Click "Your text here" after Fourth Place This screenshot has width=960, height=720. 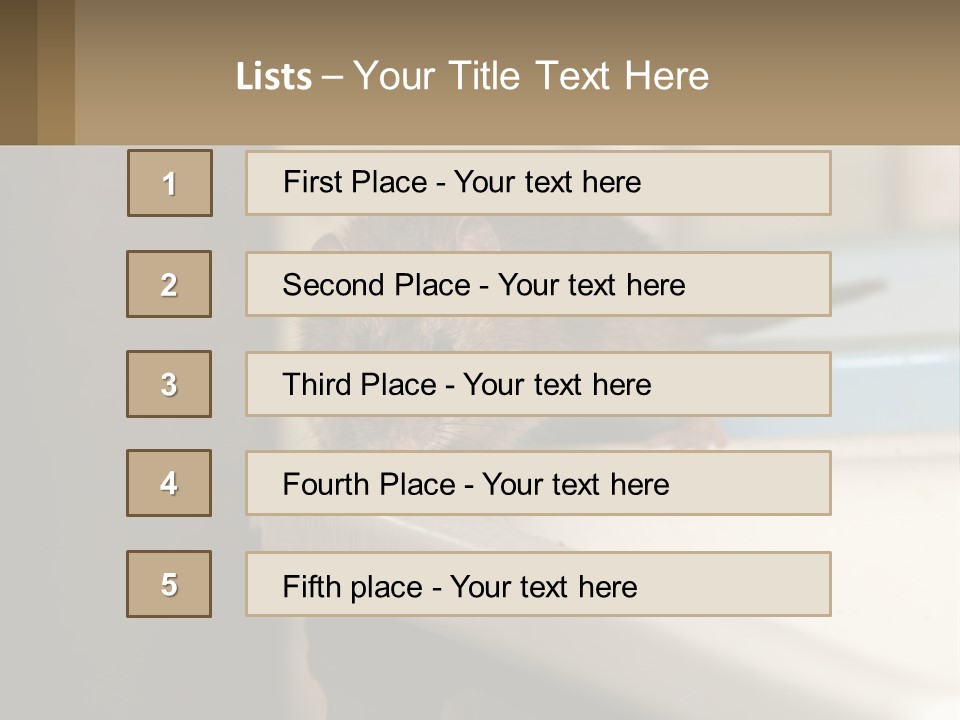coord(575,485)
